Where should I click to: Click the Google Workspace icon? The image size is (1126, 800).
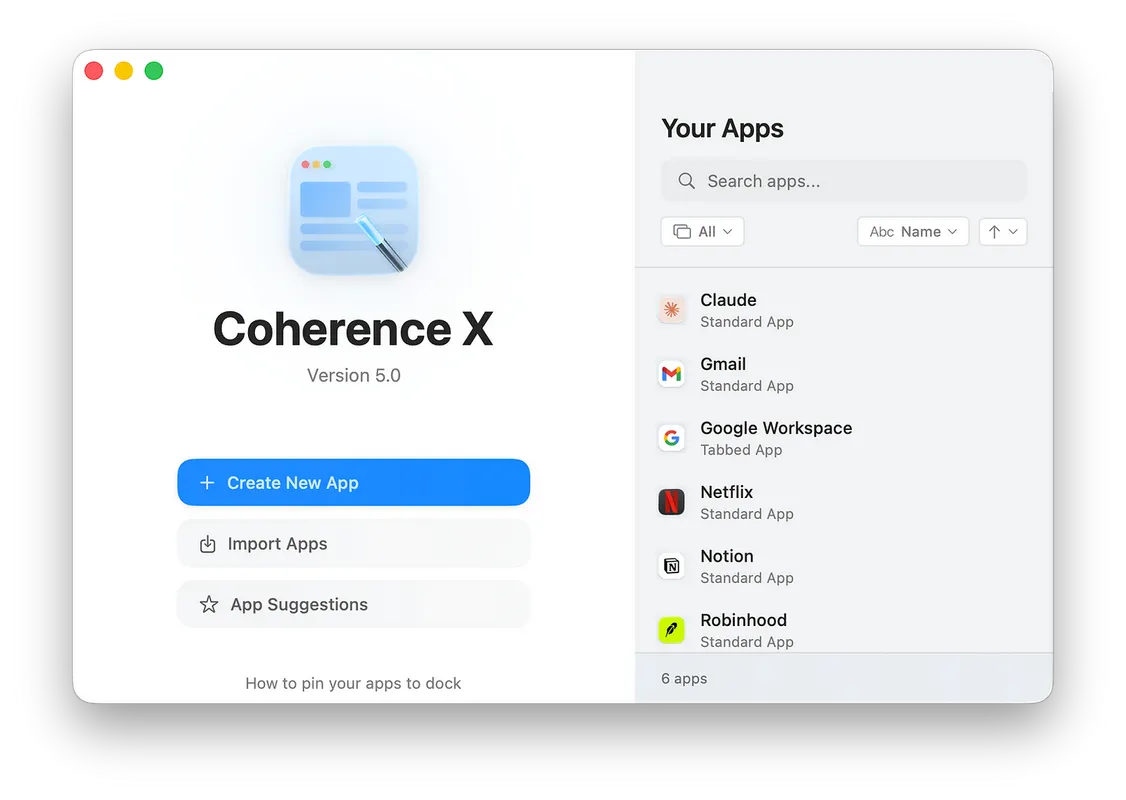671,437
